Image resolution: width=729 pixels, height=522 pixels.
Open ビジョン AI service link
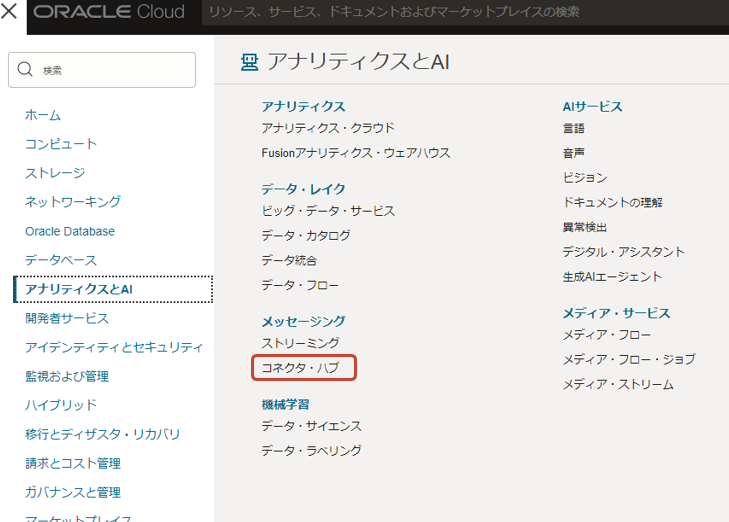point(585,178)
